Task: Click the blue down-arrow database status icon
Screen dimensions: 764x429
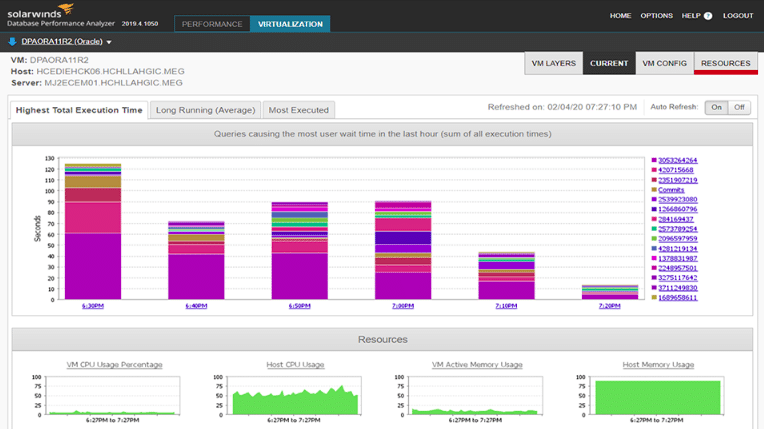Action: coord(12,42)
